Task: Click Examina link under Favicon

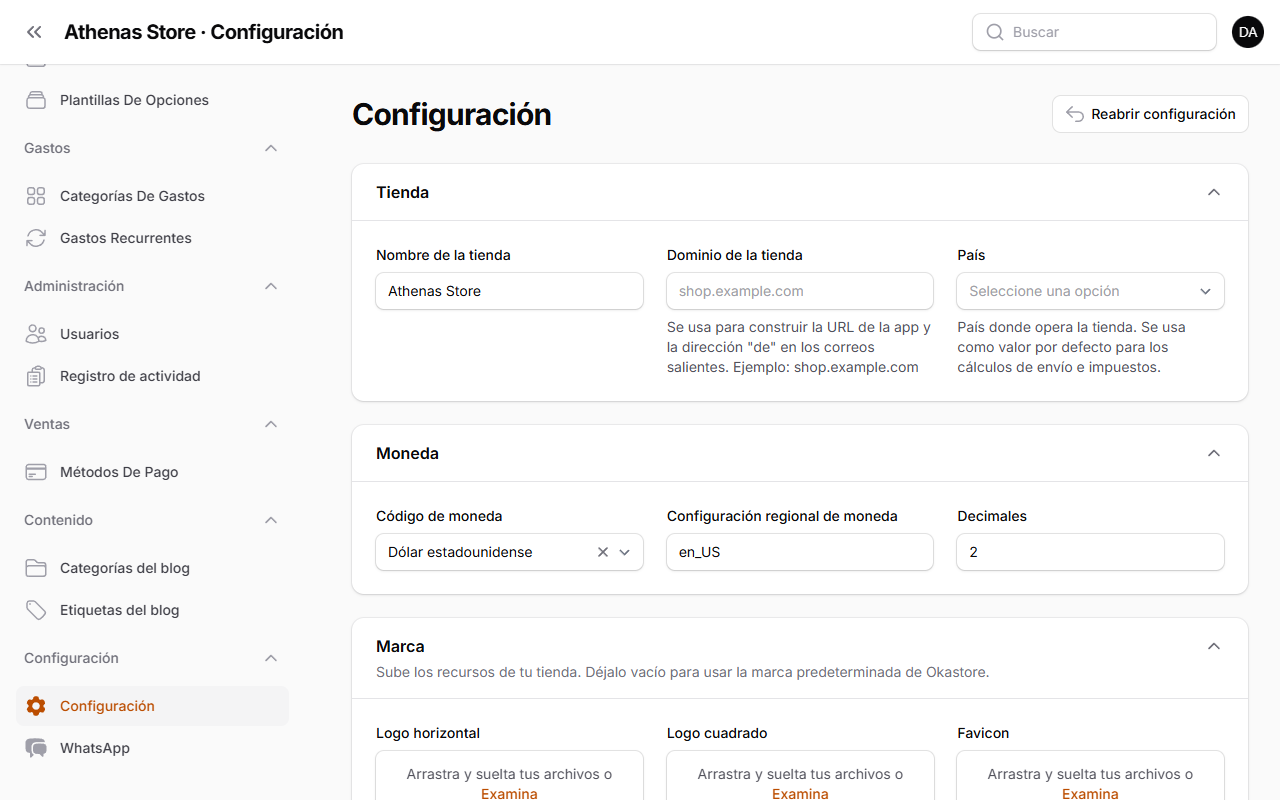Action: (1090, 793)
